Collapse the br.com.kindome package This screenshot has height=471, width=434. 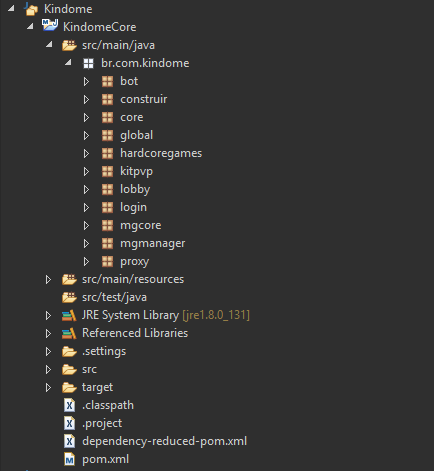coord(68,62)
